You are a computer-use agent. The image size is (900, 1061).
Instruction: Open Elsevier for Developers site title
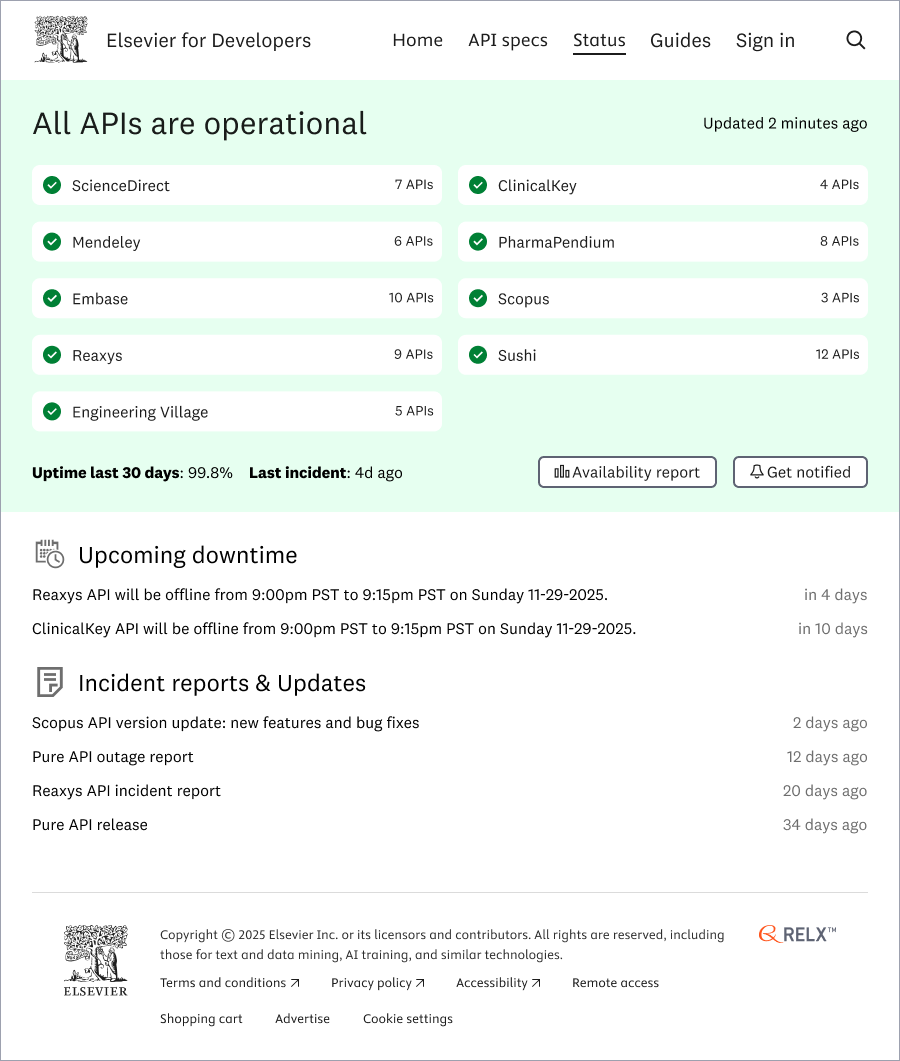(208, 41)
